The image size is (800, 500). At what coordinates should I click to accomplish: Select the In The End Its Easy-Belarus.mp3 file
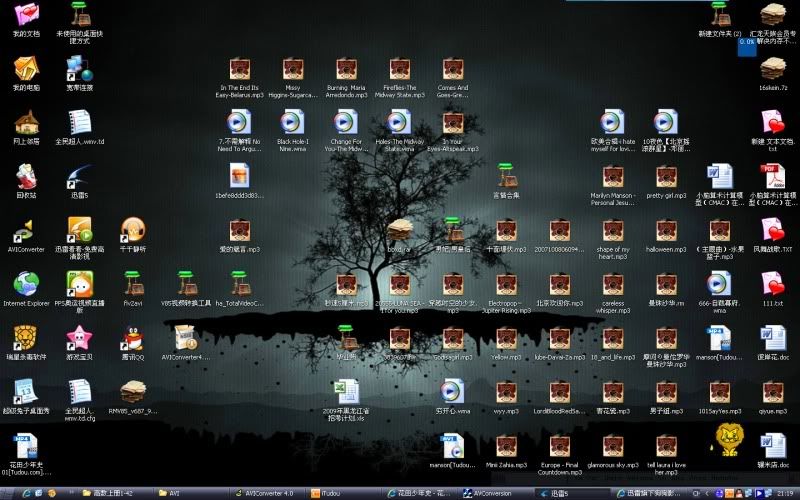(x=240, y=69)
